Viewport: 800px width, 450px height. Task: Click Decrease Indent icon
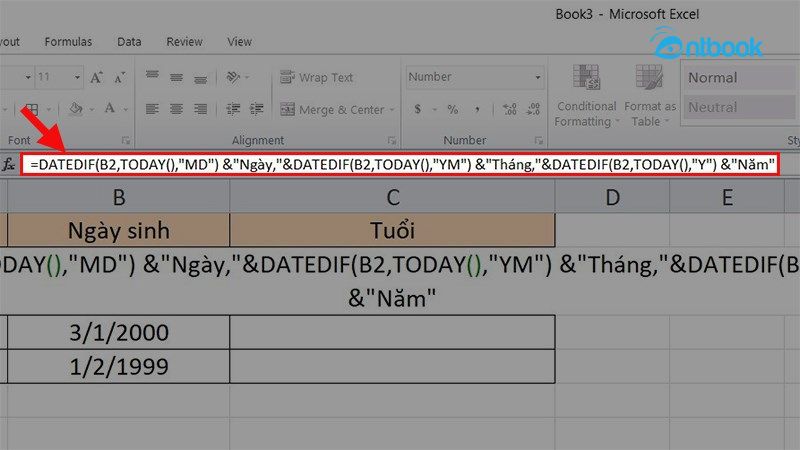233,109
